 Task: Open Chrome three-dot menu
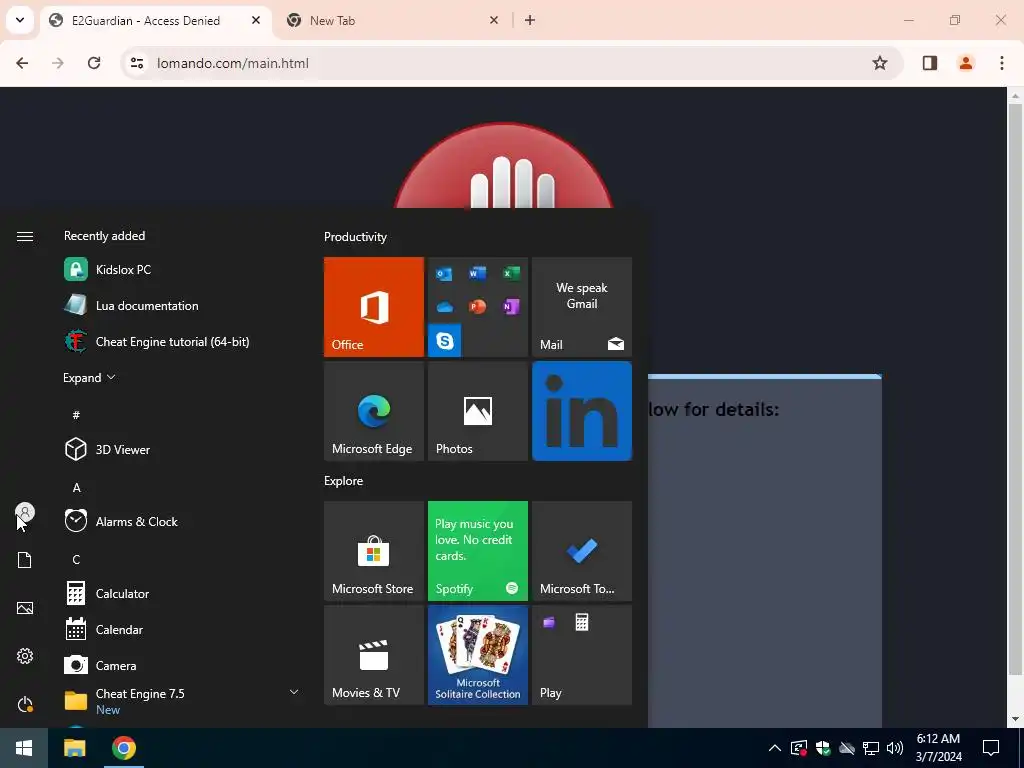(1001, 63)
